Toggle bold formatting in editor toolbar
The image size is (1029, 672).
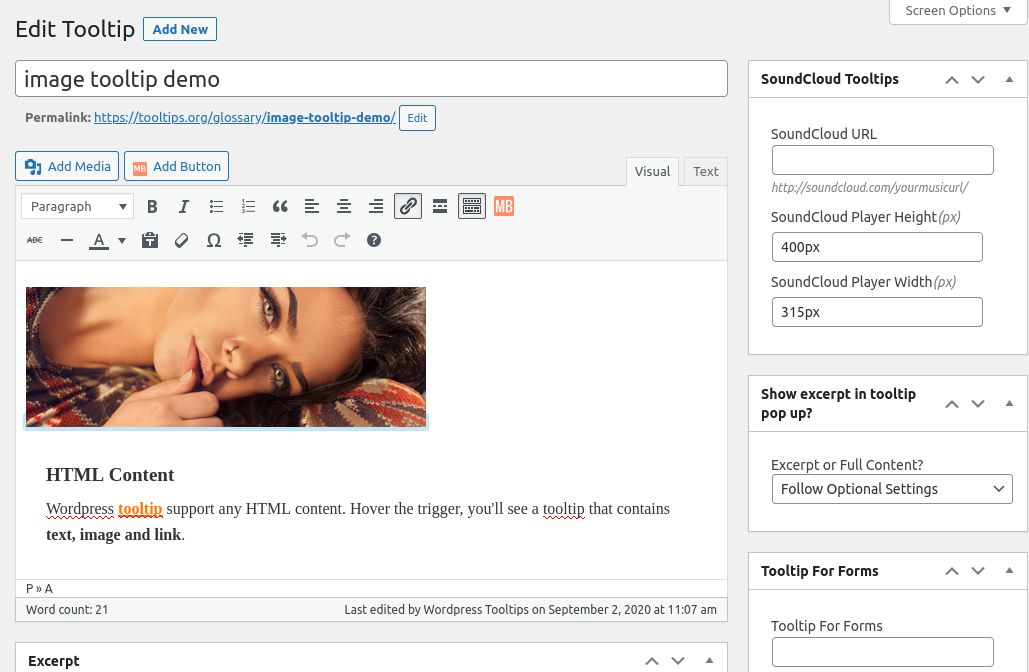[152, 207]
